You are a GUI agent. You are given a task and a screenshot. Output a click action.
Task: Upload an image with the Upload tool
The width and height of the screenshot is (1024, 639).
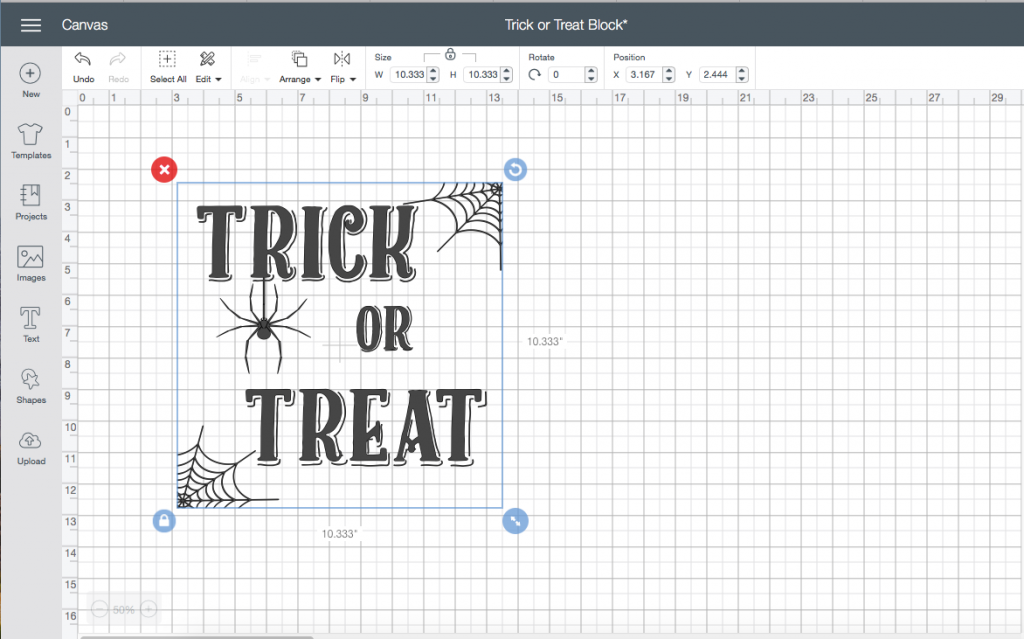click(x=30, y=447)
